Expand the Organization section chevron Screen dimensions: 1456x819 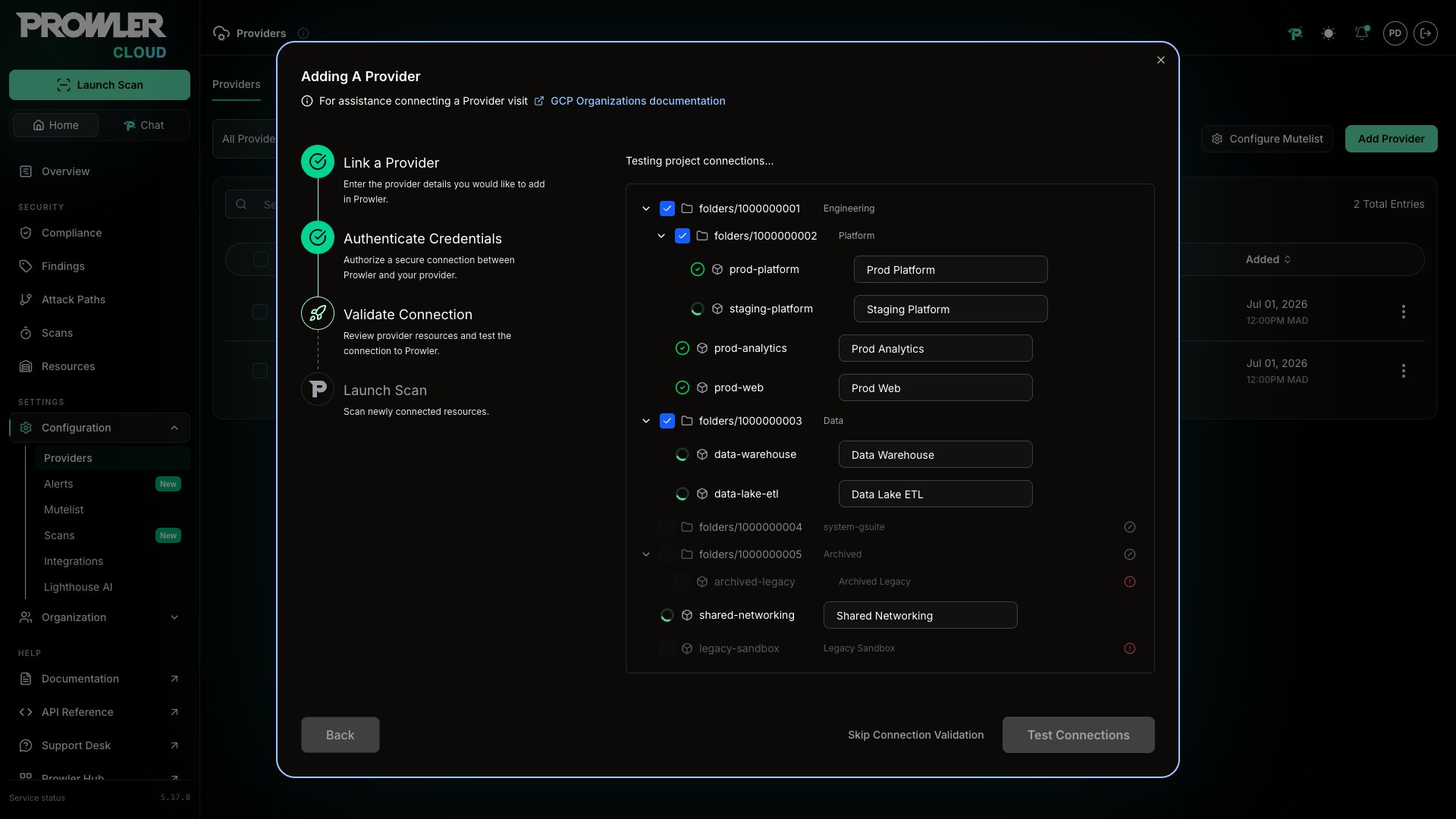[x=174, y=617]
